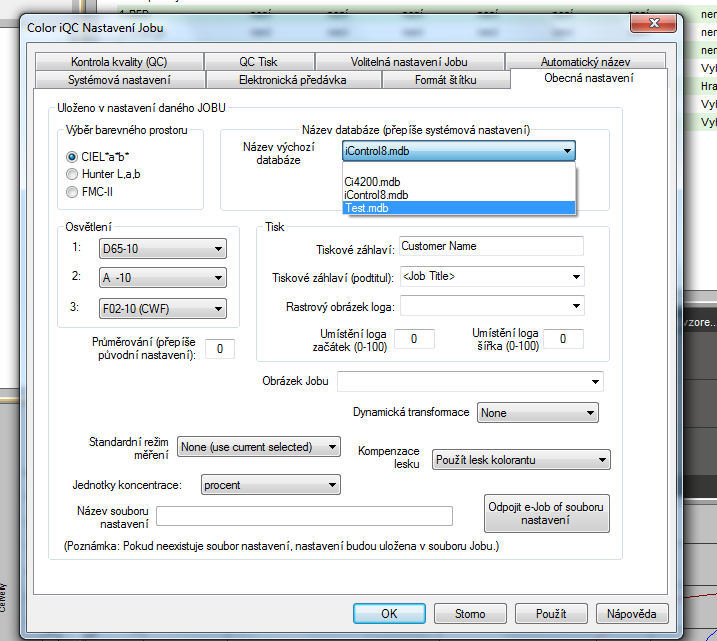Click the Tiskové záhlaví Customer Name field
Viewport: 717px width, 641px height.
pos(491,246)
